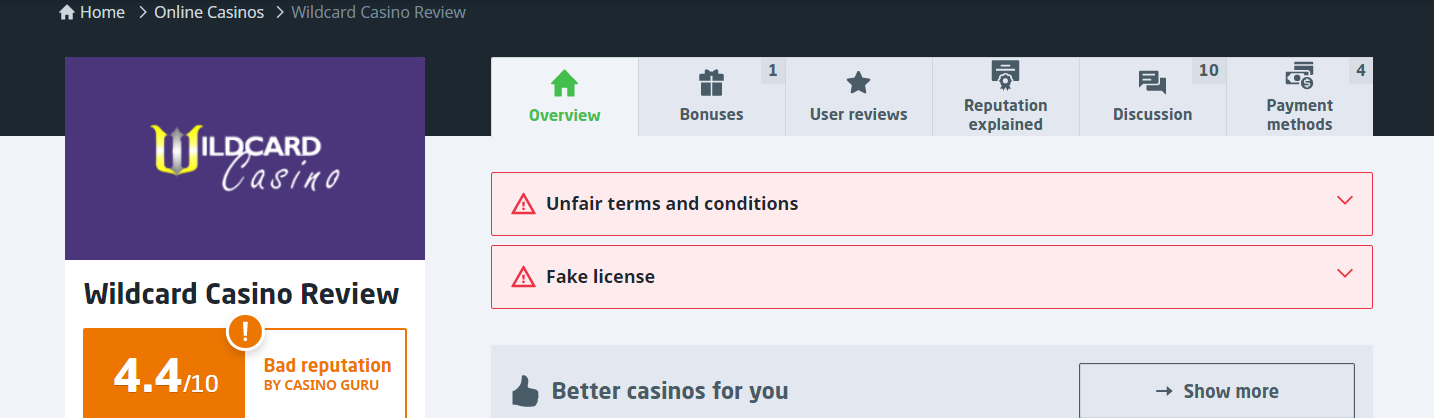Expand Unfair terms and conditions chevron
The image size is (1434, 418).
(x=1345, y=200)
